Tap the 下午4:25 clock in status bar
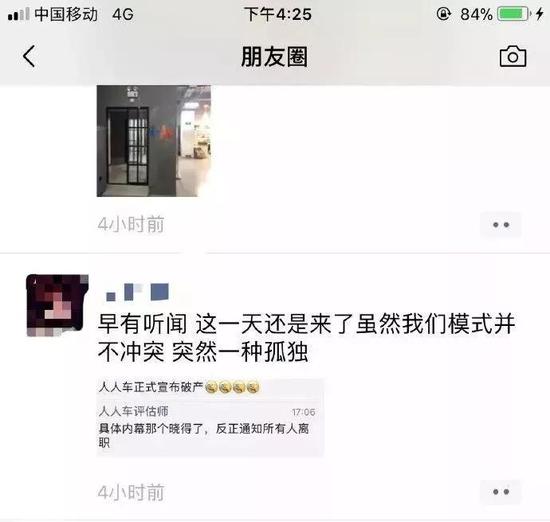 point(278,15)
